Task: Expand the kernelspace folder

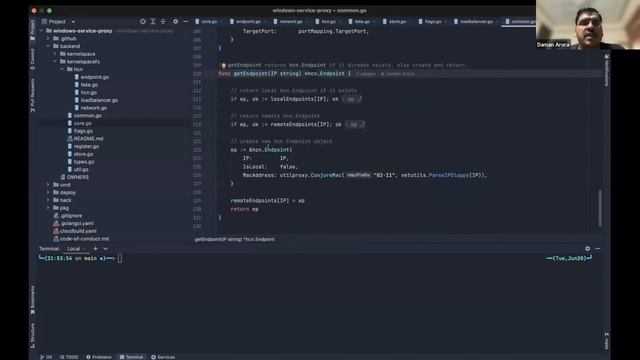Action: (55, 54)
